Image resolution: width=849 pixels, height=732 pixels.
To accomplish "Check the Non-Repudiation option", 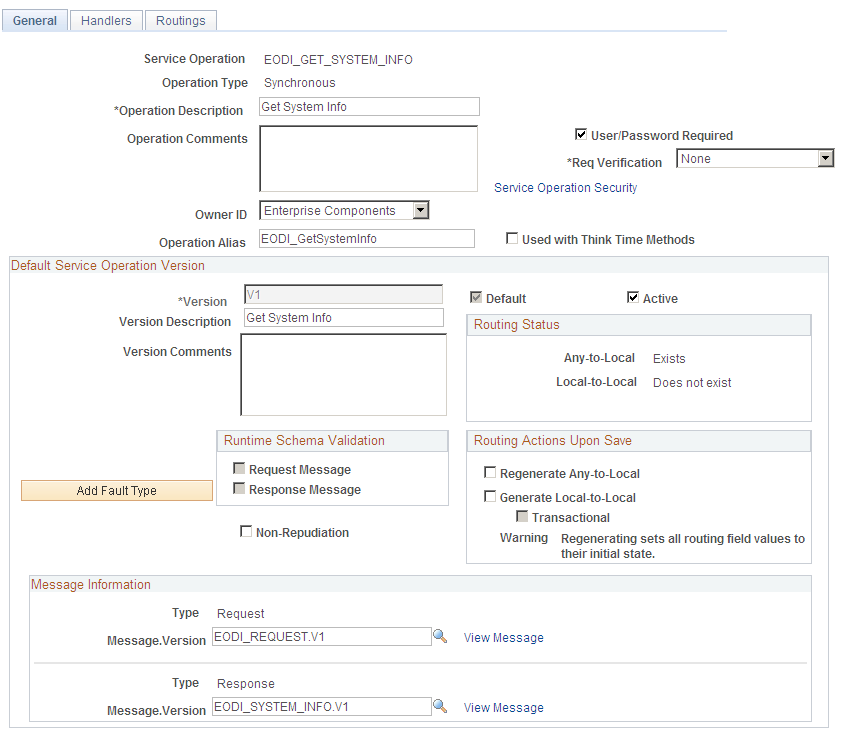I will pyautogui.click(x=246, y=531).
